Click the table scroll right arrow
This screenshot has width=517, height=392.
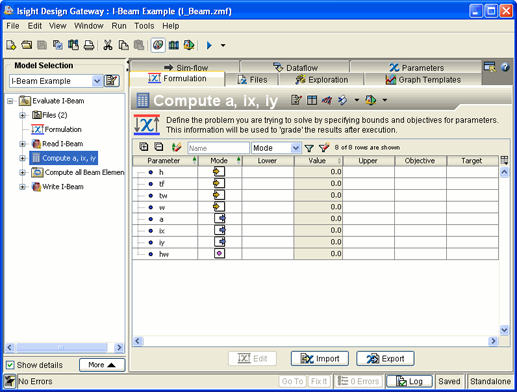[493, 341]
